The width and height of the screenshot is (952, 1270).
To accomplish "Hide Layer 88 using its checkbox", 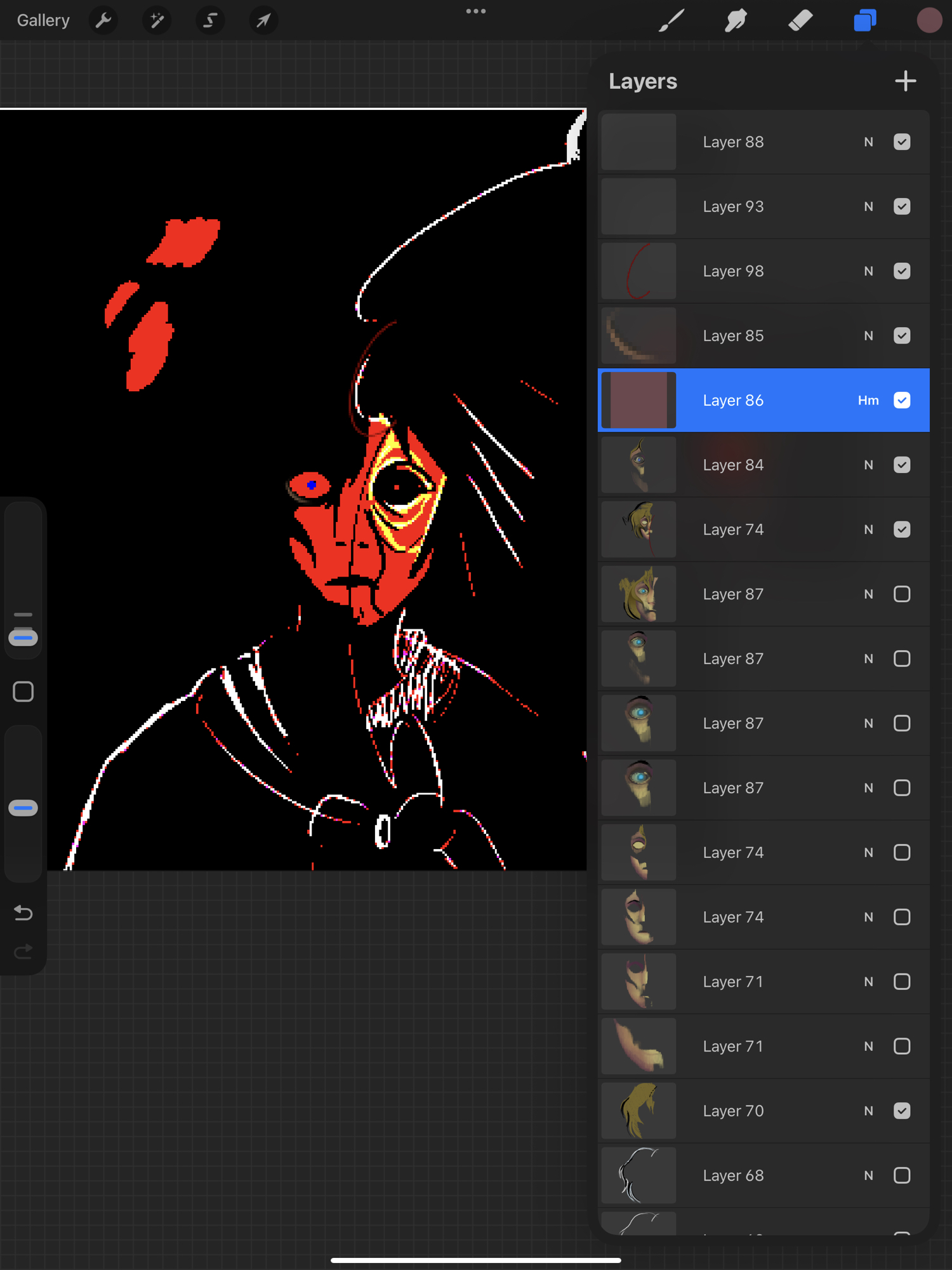I will tap(902, 142).
